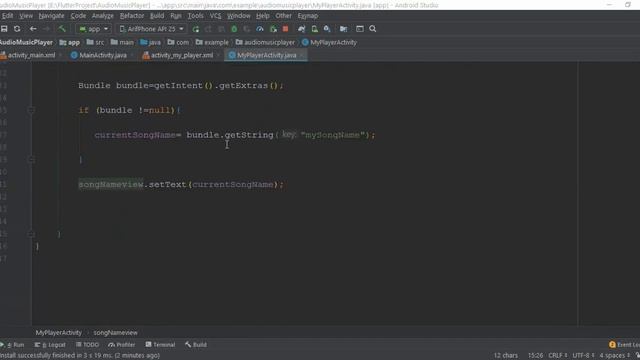Close the MainActivity.java tab
The image size is (640, 360).
pyautogui.click(x=132, y=55)
